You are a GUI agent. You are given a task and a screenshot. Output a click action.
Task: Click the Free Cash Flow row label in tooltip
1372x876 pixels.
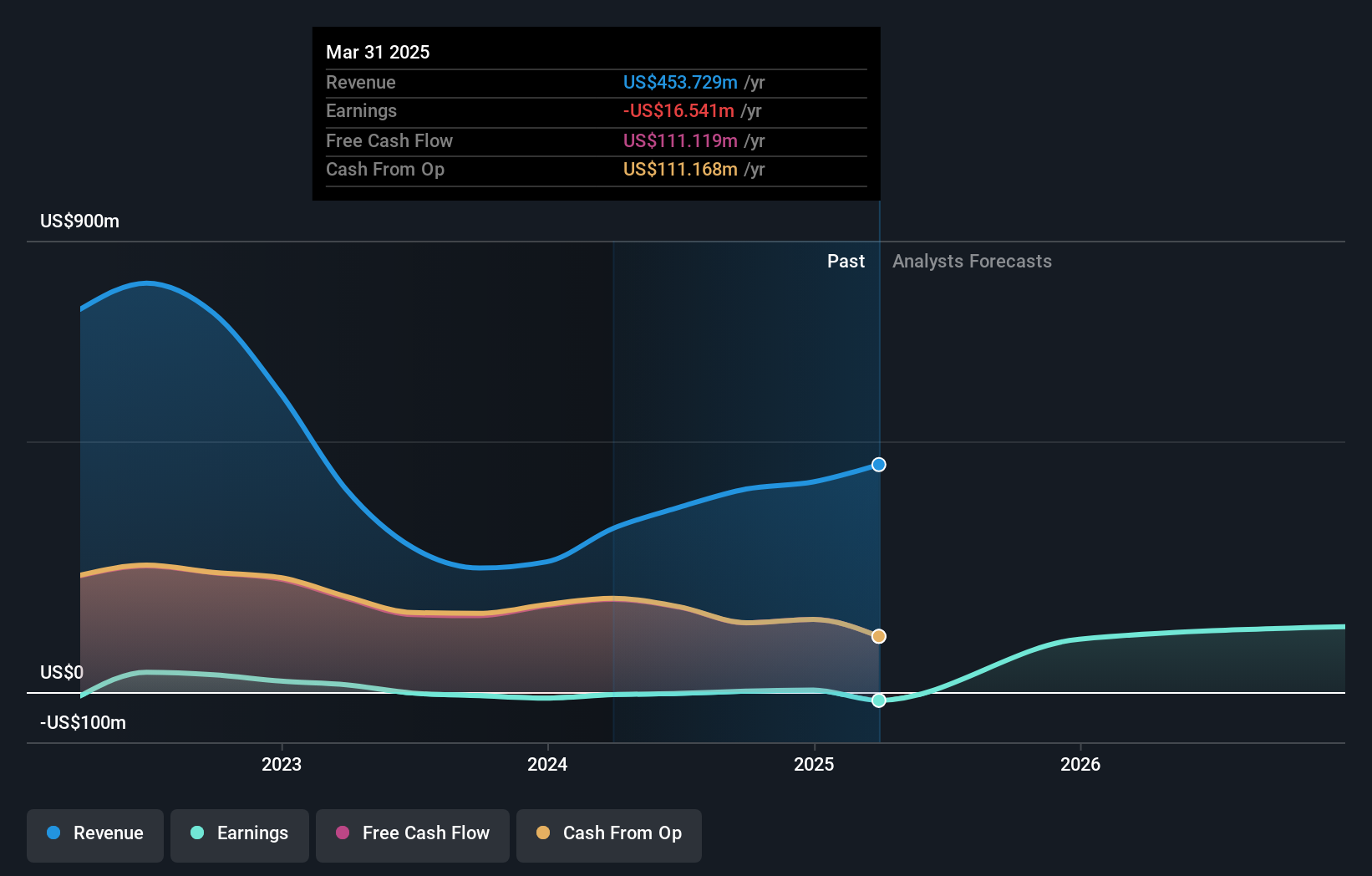[389, 140]
